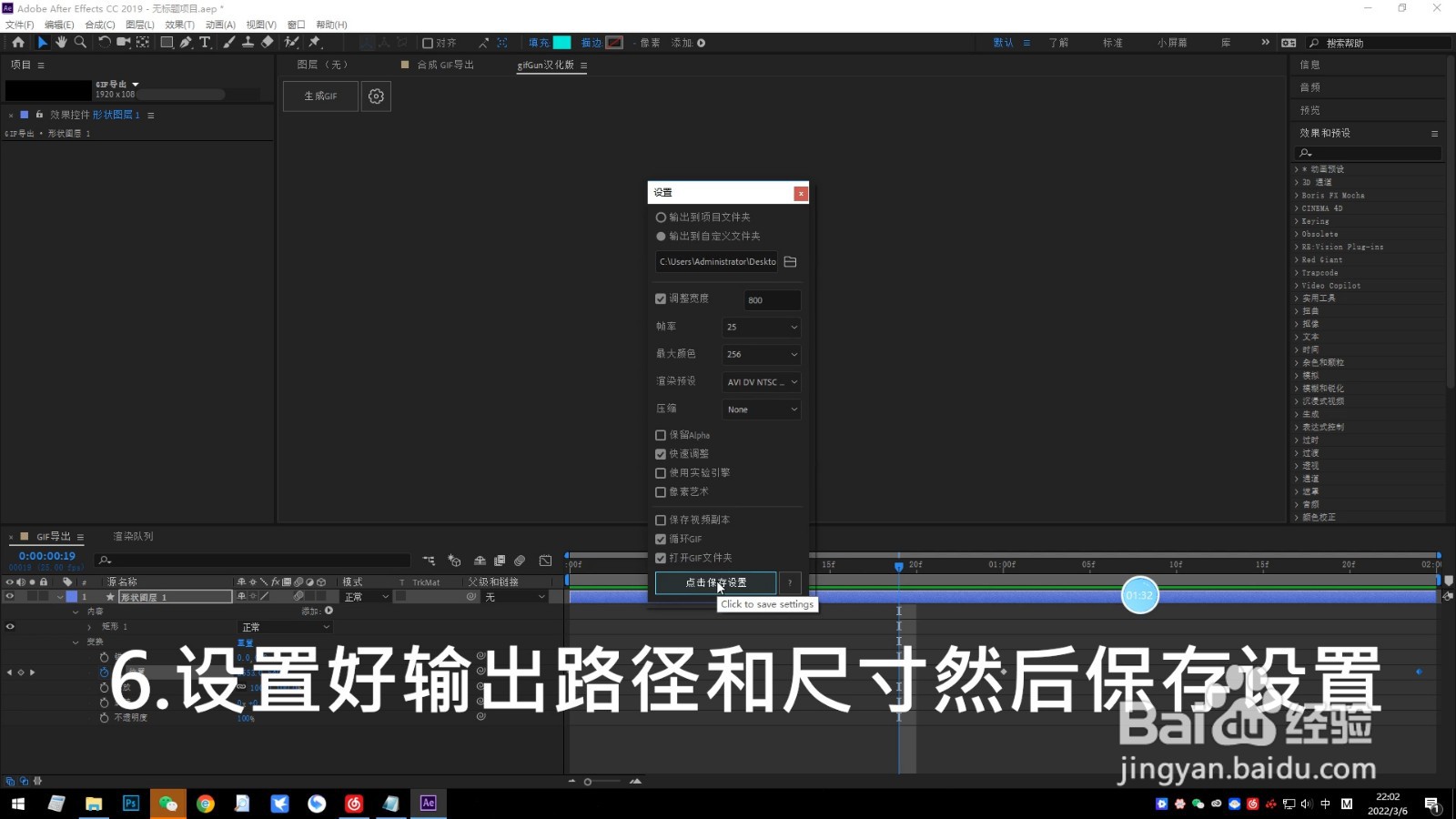Click the 描边 stroke color swatch
Image resolution: width=1456 pixels, height=819 pixels.
tap(614, 43)
